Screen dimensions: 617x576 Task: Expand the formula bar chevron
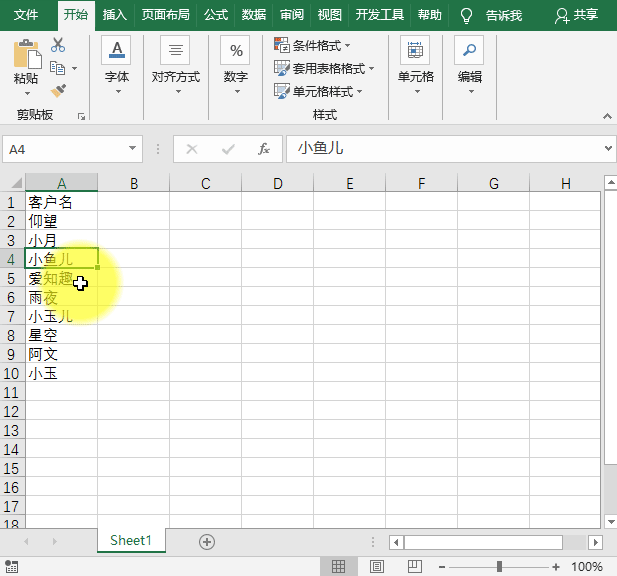click(x=608, y=148)
